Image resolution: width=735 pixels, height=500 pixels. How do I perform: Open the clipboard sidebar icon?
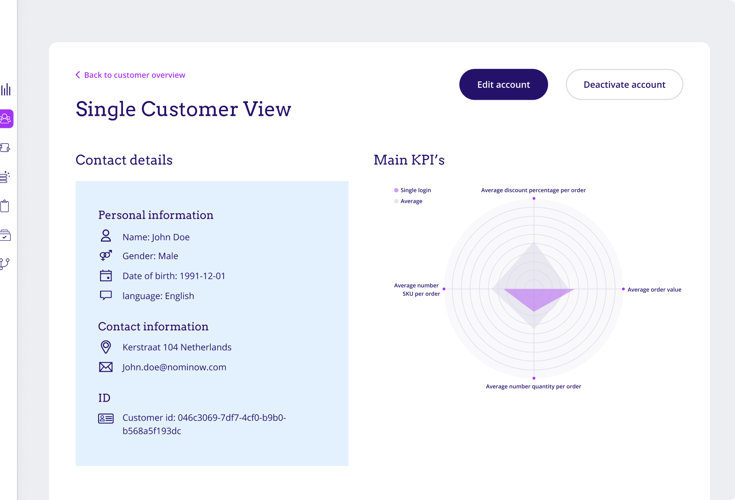point(6,206)
